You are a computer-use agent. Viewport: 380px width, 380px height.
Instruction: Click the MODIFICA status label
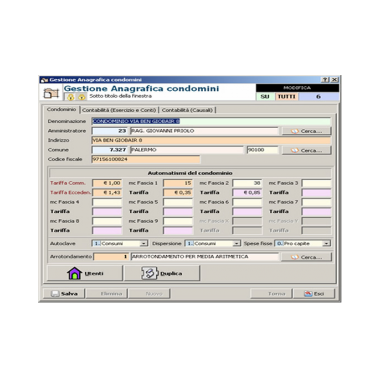[x=297, y=88]
